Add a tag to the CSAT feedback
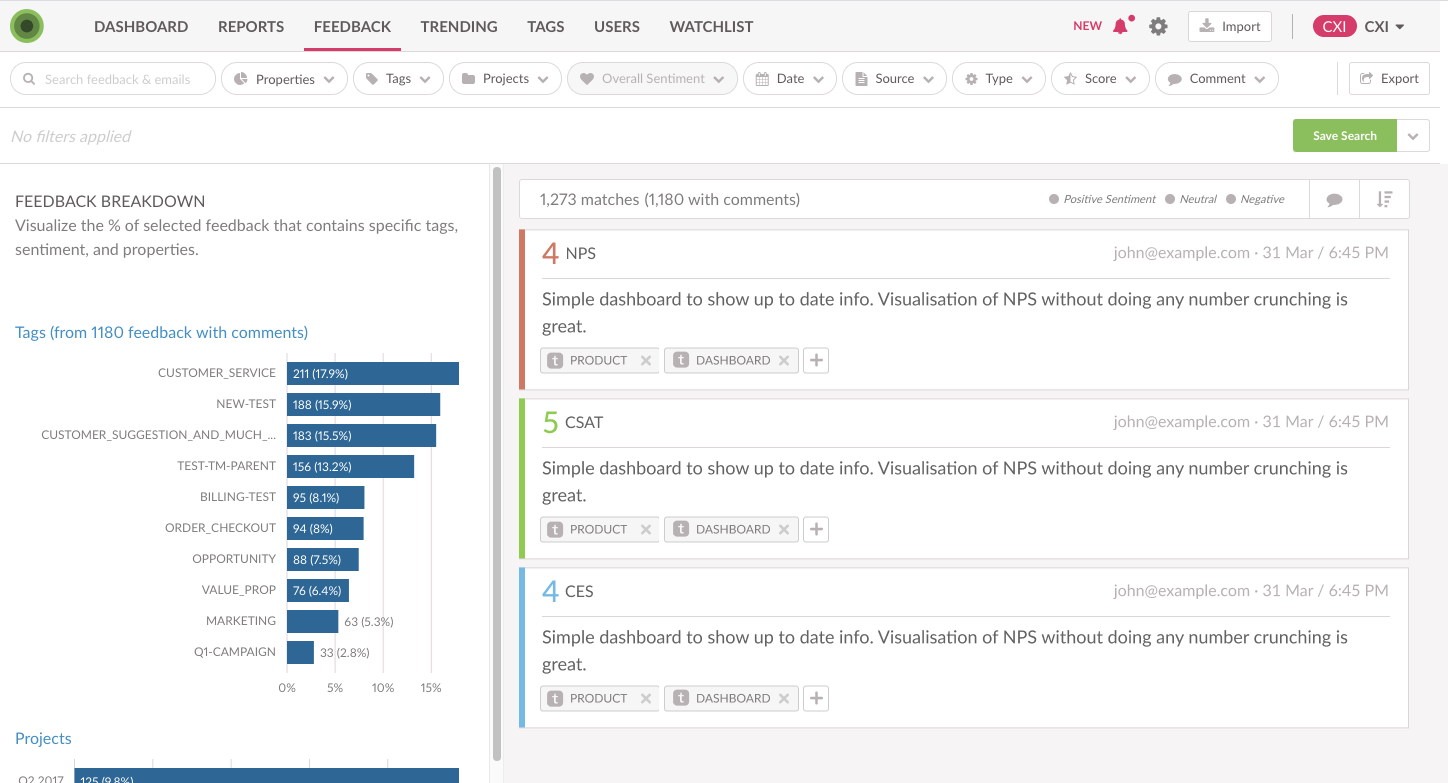1448x783 pixels. (x=817, y=529)
